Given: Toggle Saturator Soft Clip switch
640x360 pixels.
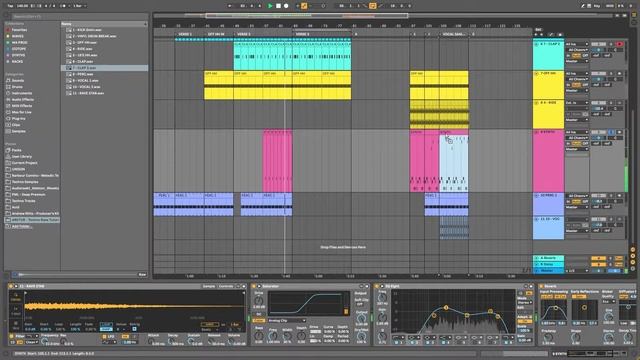Looking at the screenshot, I should 360,304.
